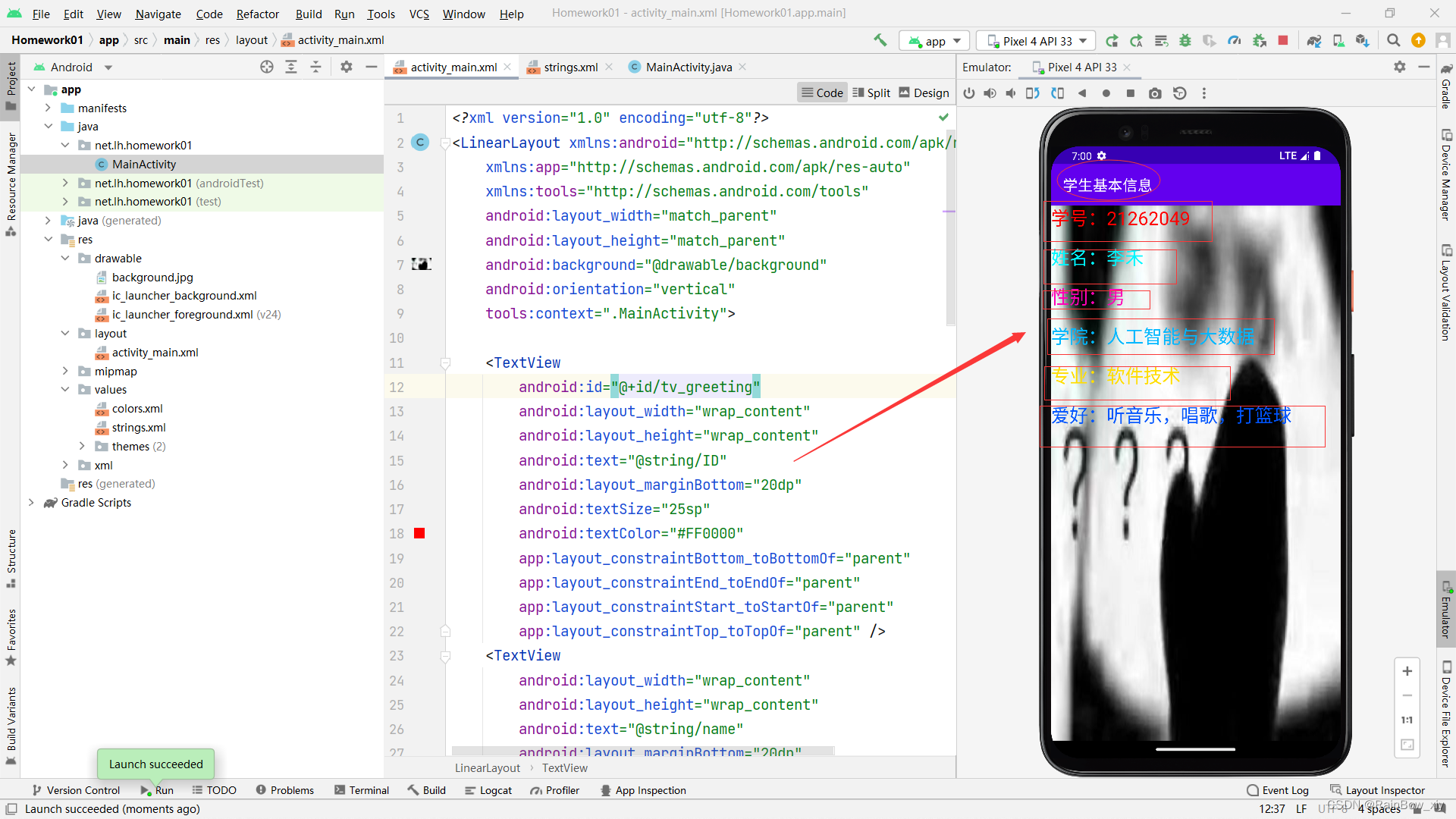Open the Pixel 4 API 33 device dropdown
Viewport: 1456px width, 819px height.
[1035, 40]
